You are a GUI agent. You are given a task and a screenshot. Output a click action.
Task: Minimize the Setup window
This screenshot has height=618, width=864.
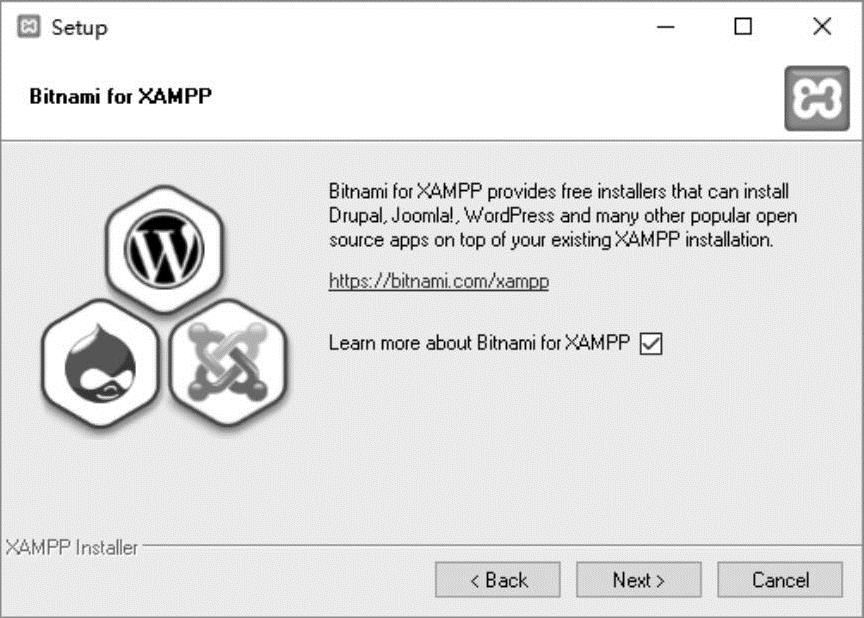666,26
